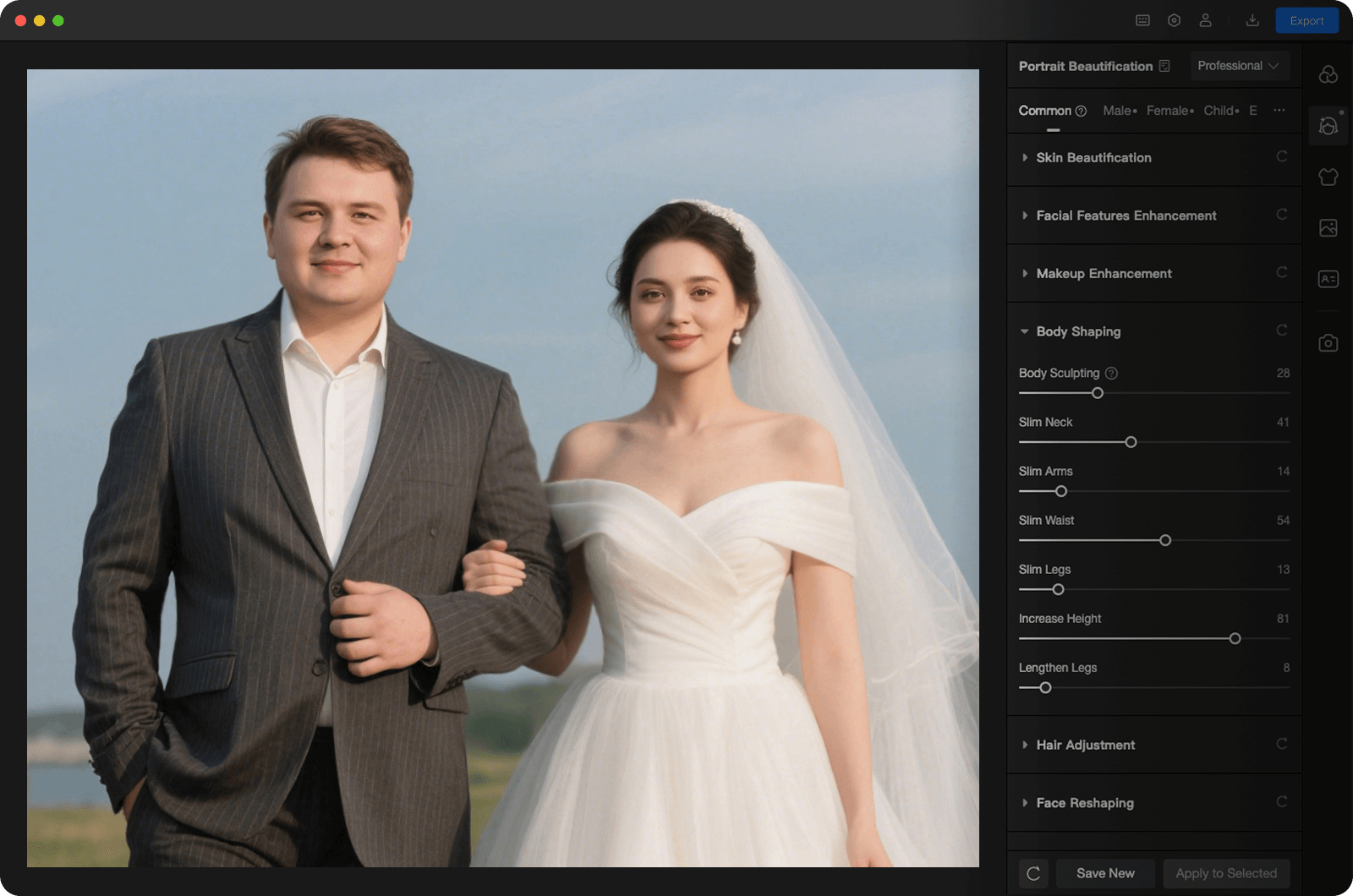The height and width of the screenshot is (896, 1353).
Task: Open the keyboard shortcuts icon in the title bar
Action: tap(1142, 20)
